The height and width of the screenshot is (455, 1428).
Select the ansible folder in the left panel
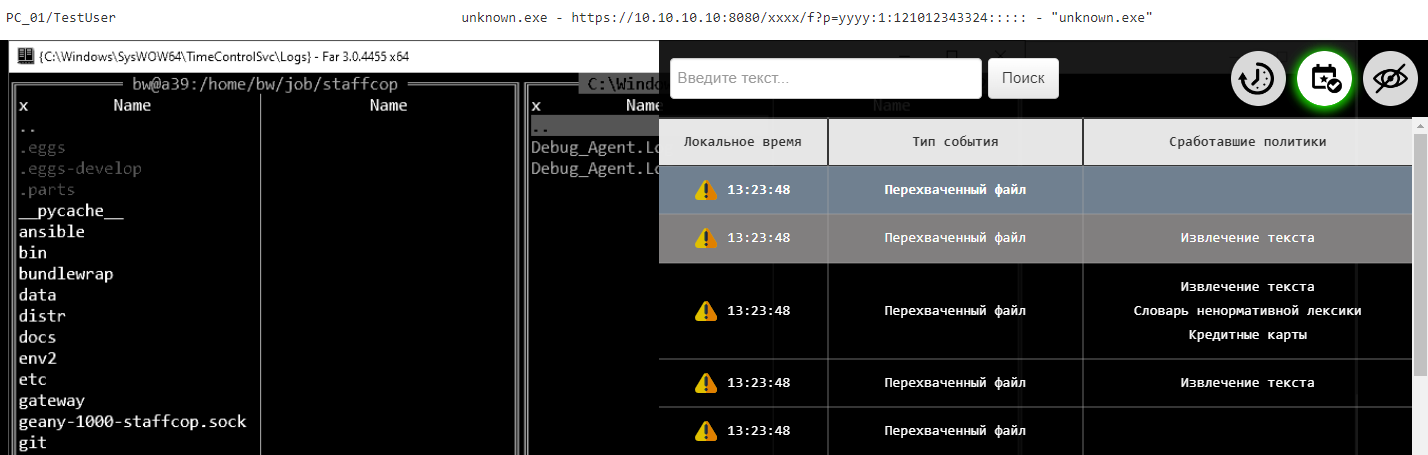pos(52,232)
